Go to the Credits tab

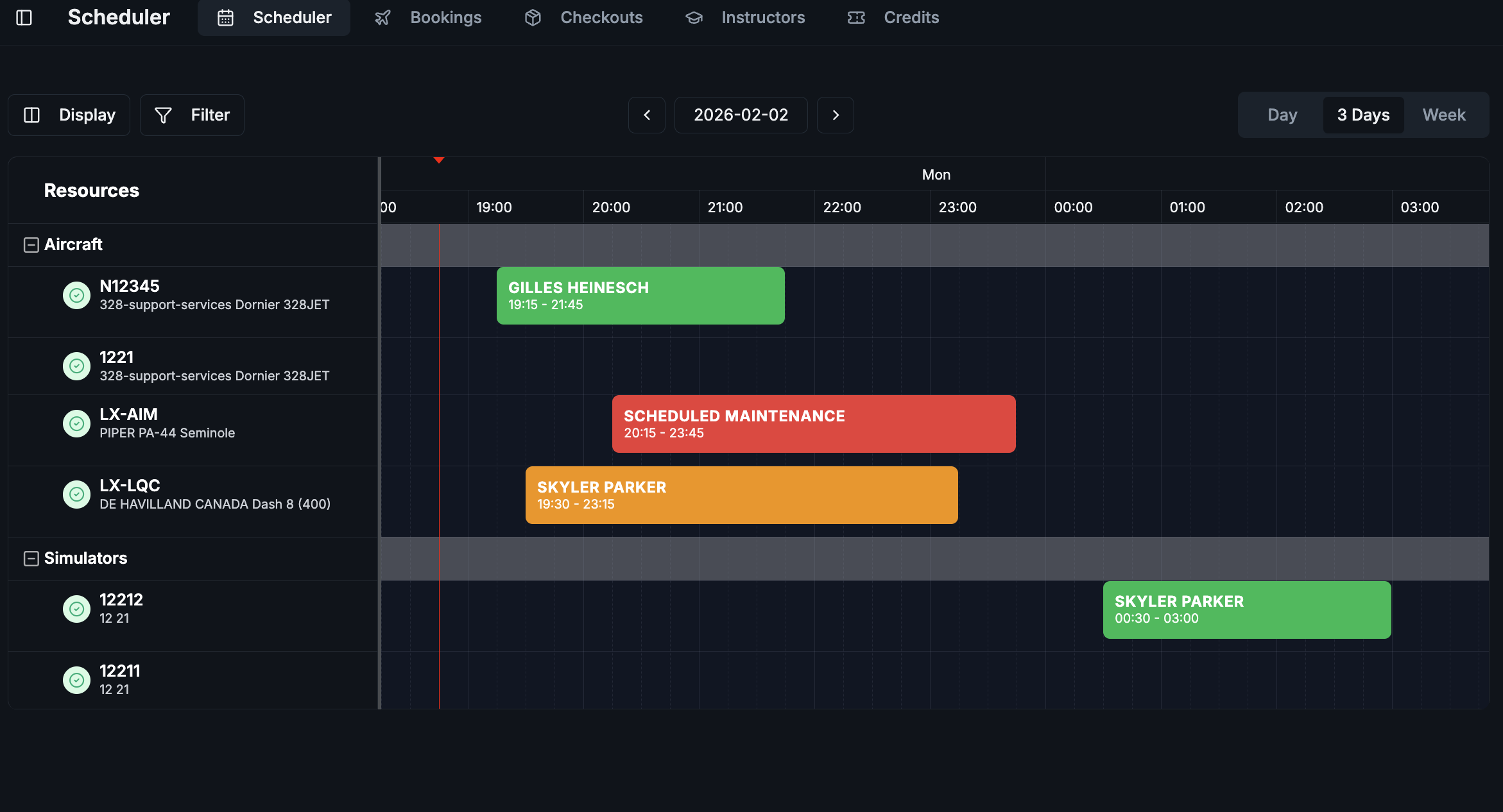point(893,17)
